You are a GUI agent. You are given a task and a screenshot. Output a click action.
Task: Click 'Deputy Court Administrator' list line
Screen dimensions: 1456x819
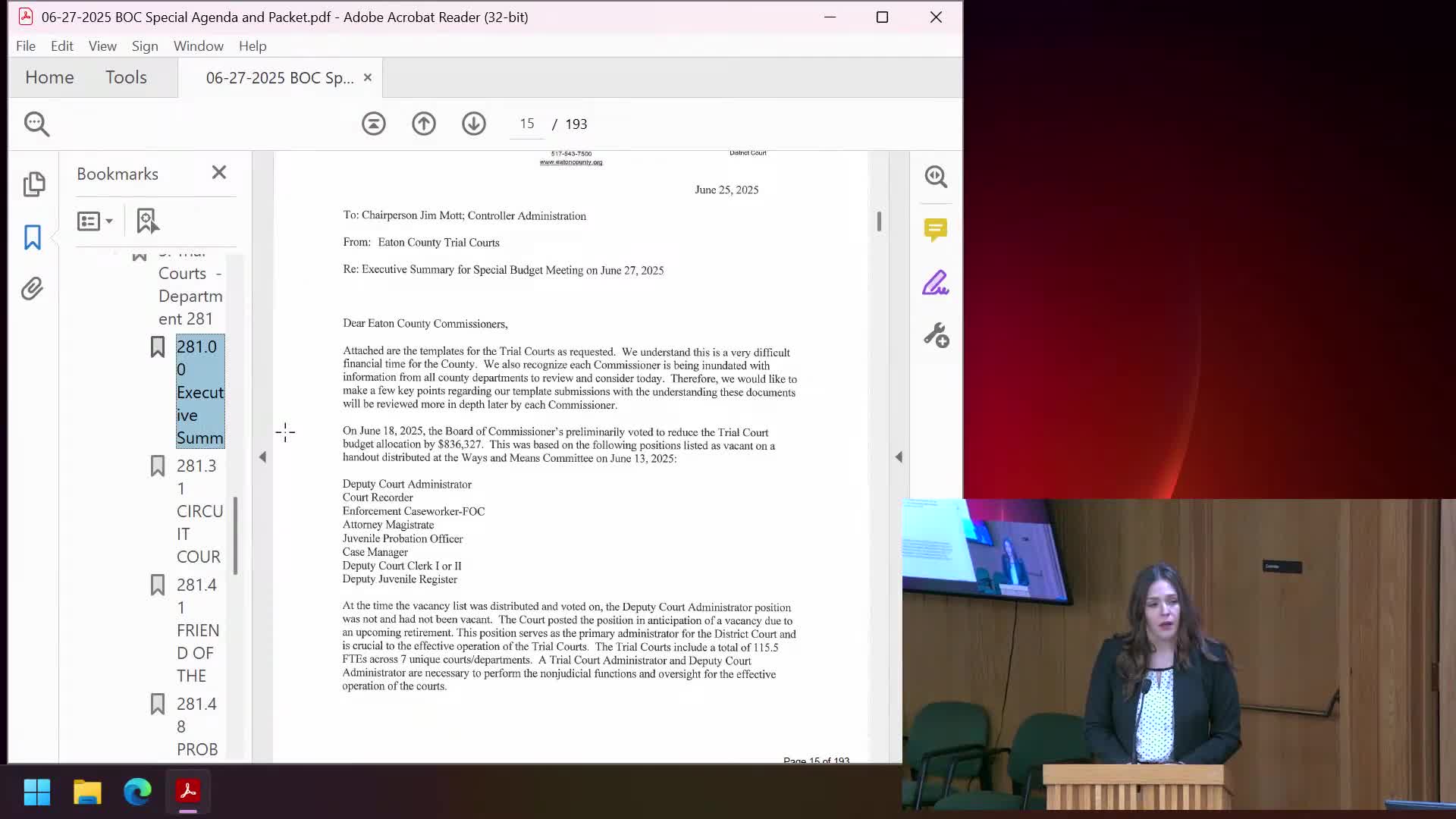[406, 485]
